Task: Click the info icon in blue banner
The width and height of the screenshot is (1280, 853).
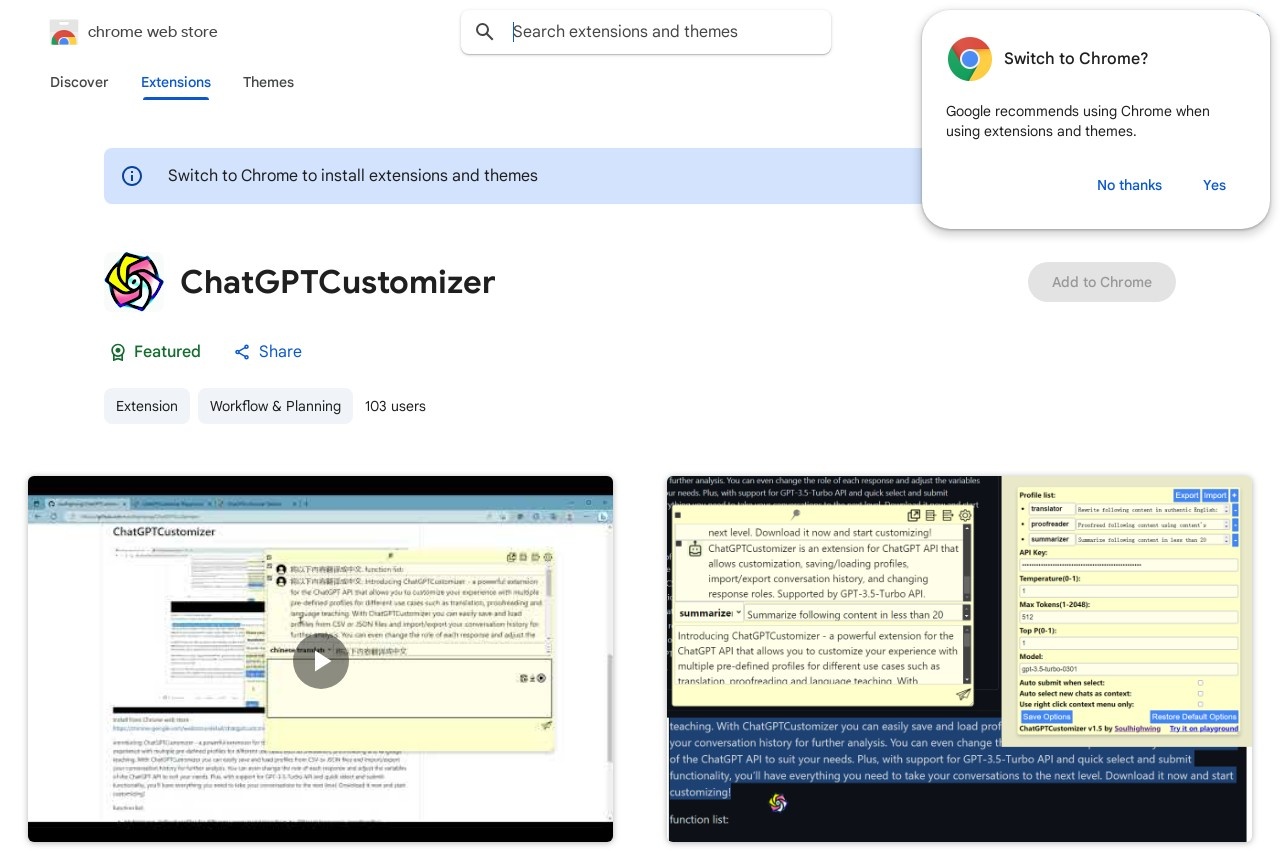Action: click(132, 176)
